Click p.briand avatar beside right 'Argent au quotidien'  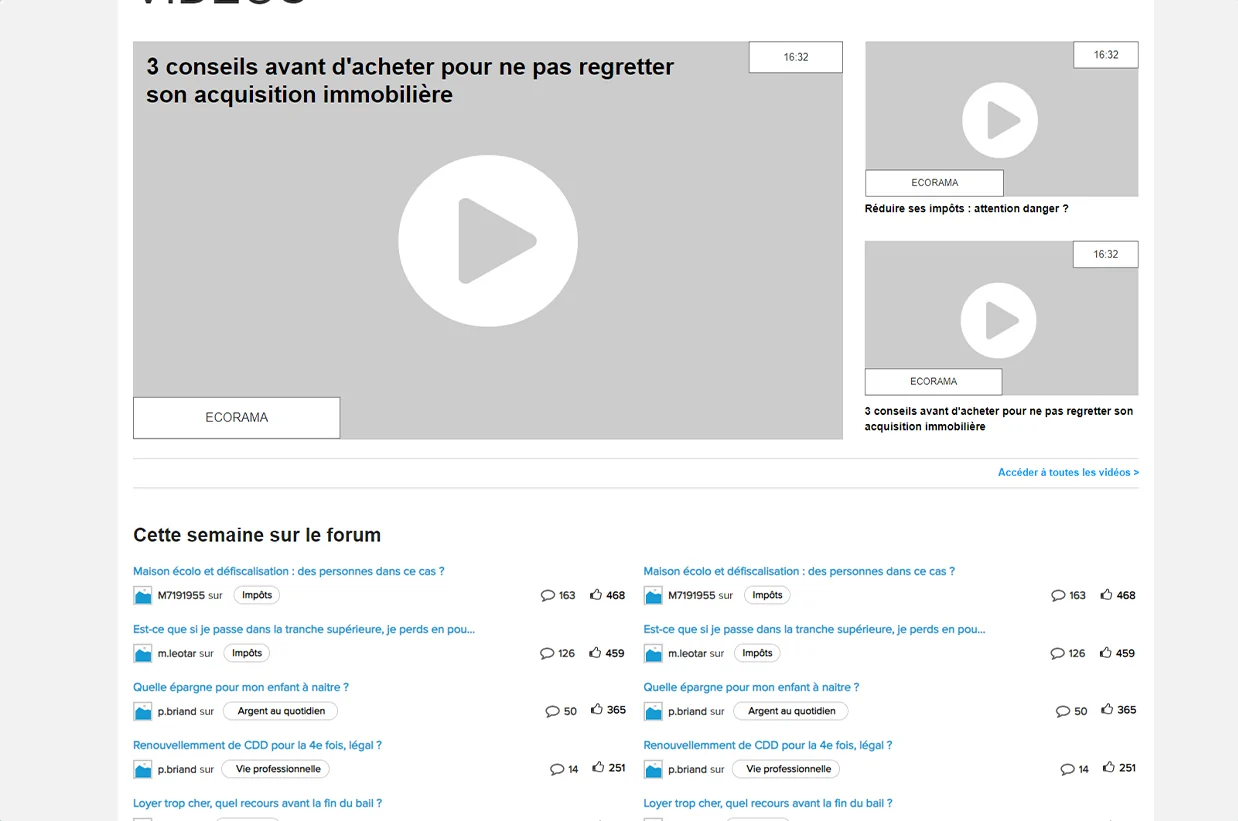tap(653, 712)
